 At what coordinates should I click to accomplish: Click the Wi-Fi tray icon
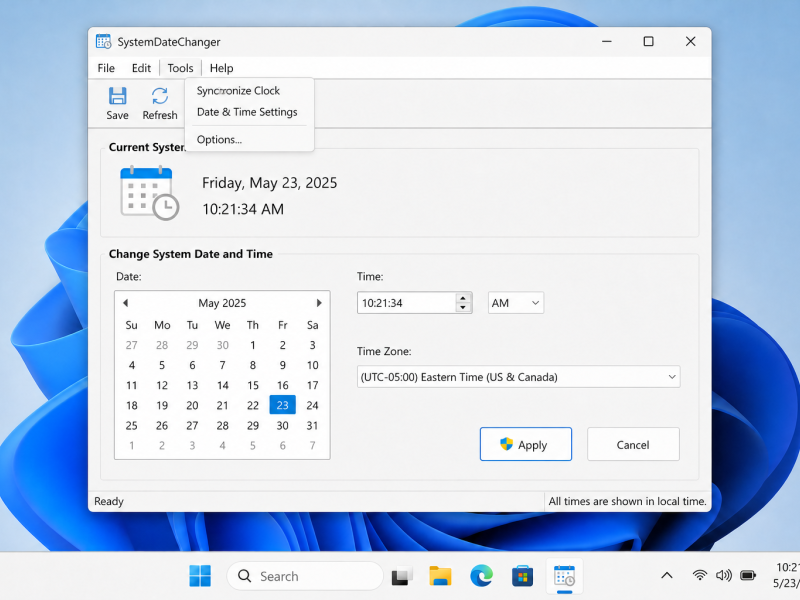pyautogui.click(x=699, y=576)
